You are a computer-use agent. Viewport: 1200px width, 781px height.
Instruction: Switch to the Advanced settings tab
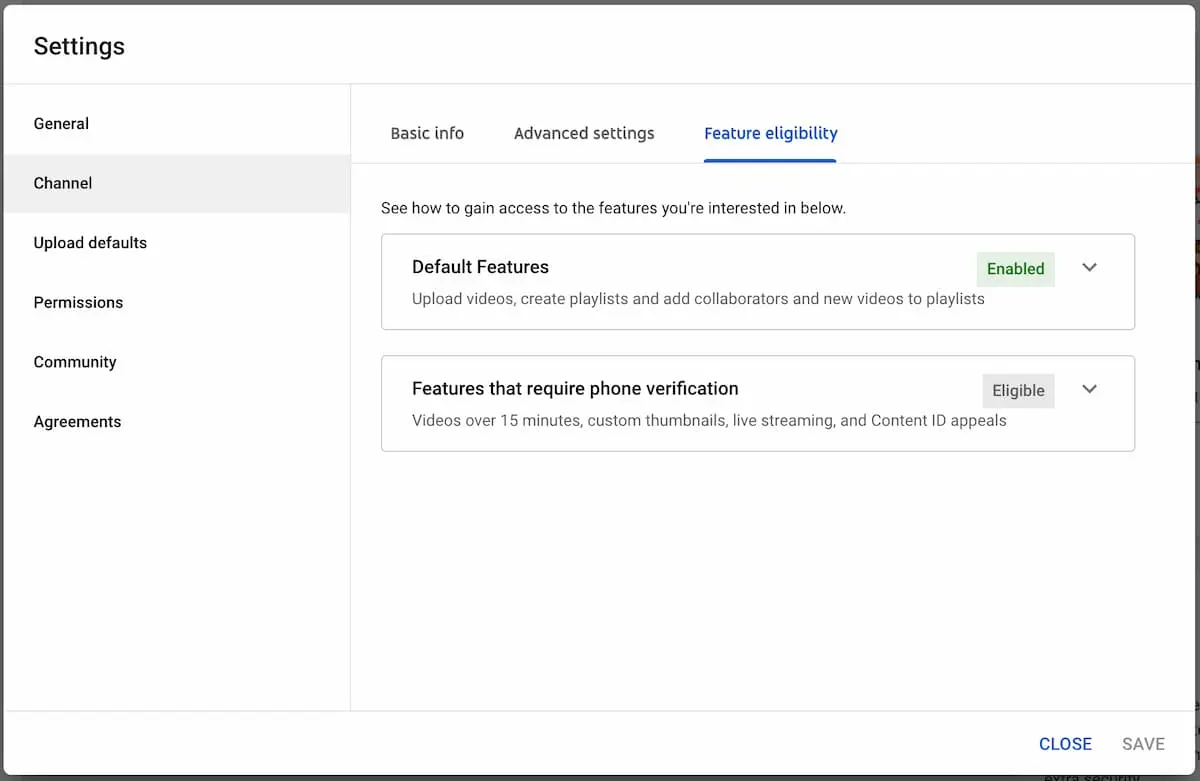pyautogui.click(x=584, y=134)
